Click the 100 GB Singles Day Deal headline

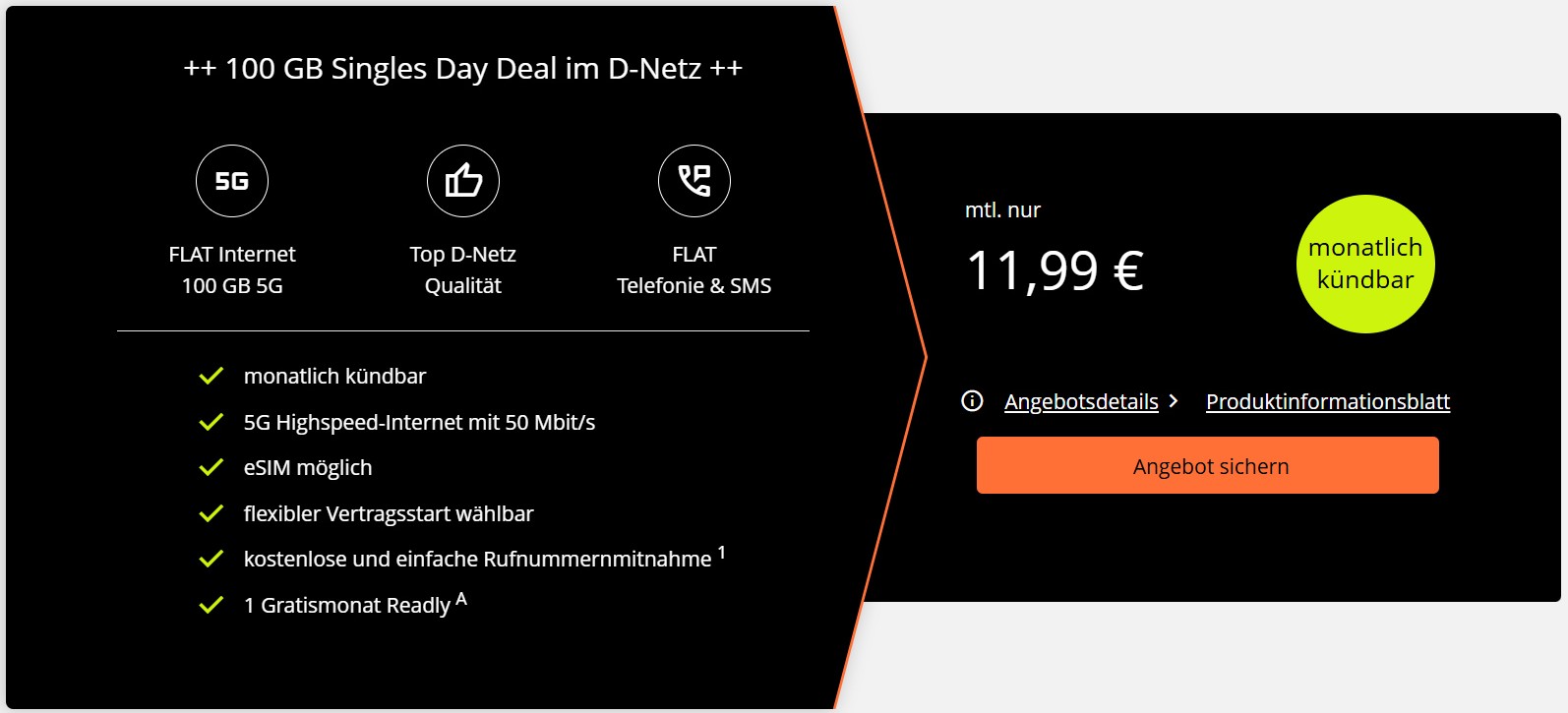pyautogui.click(x=463, y=69)
